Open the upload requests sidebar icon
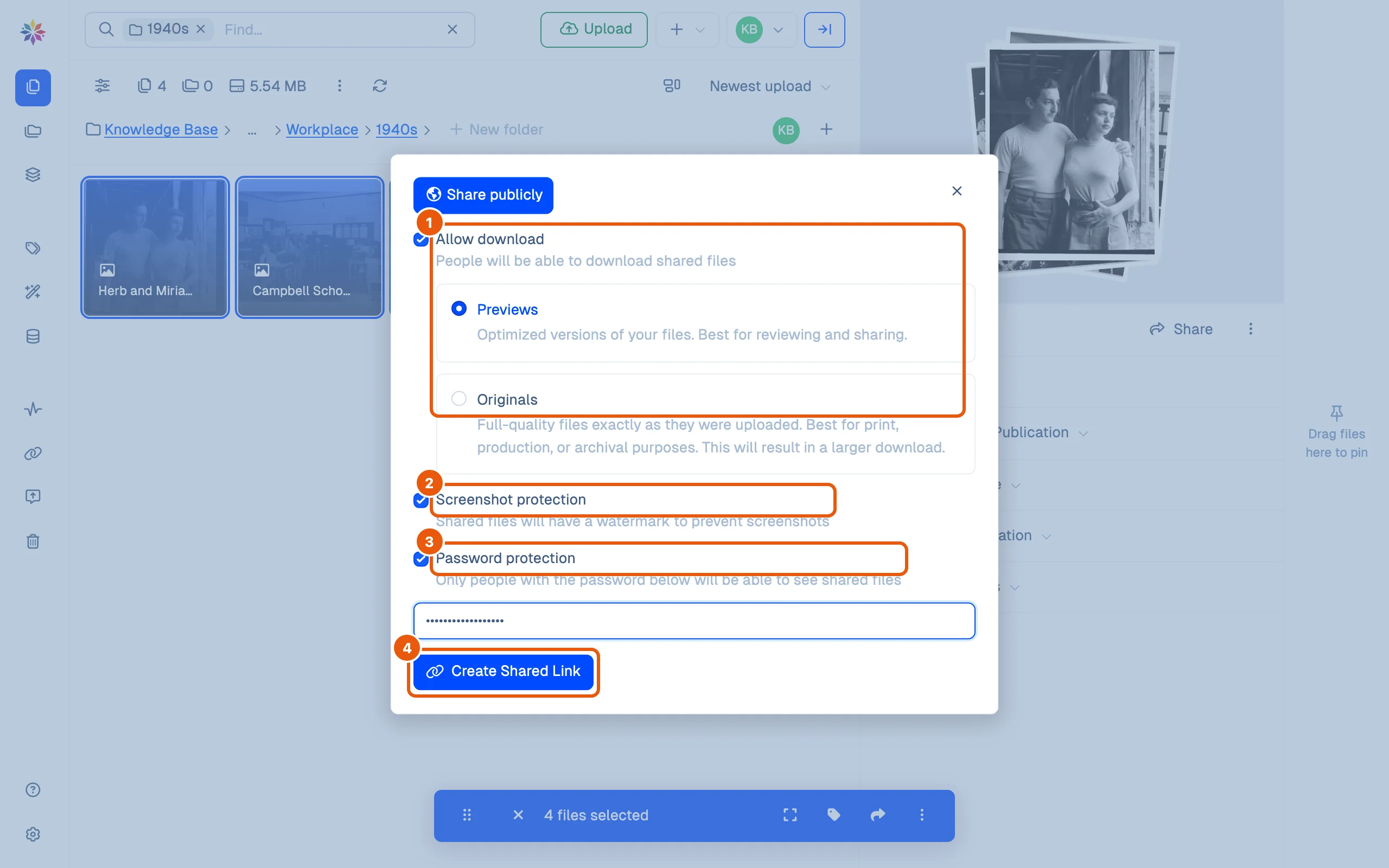The width and height of the screenshot is (1389, 868). coord(33,496)
